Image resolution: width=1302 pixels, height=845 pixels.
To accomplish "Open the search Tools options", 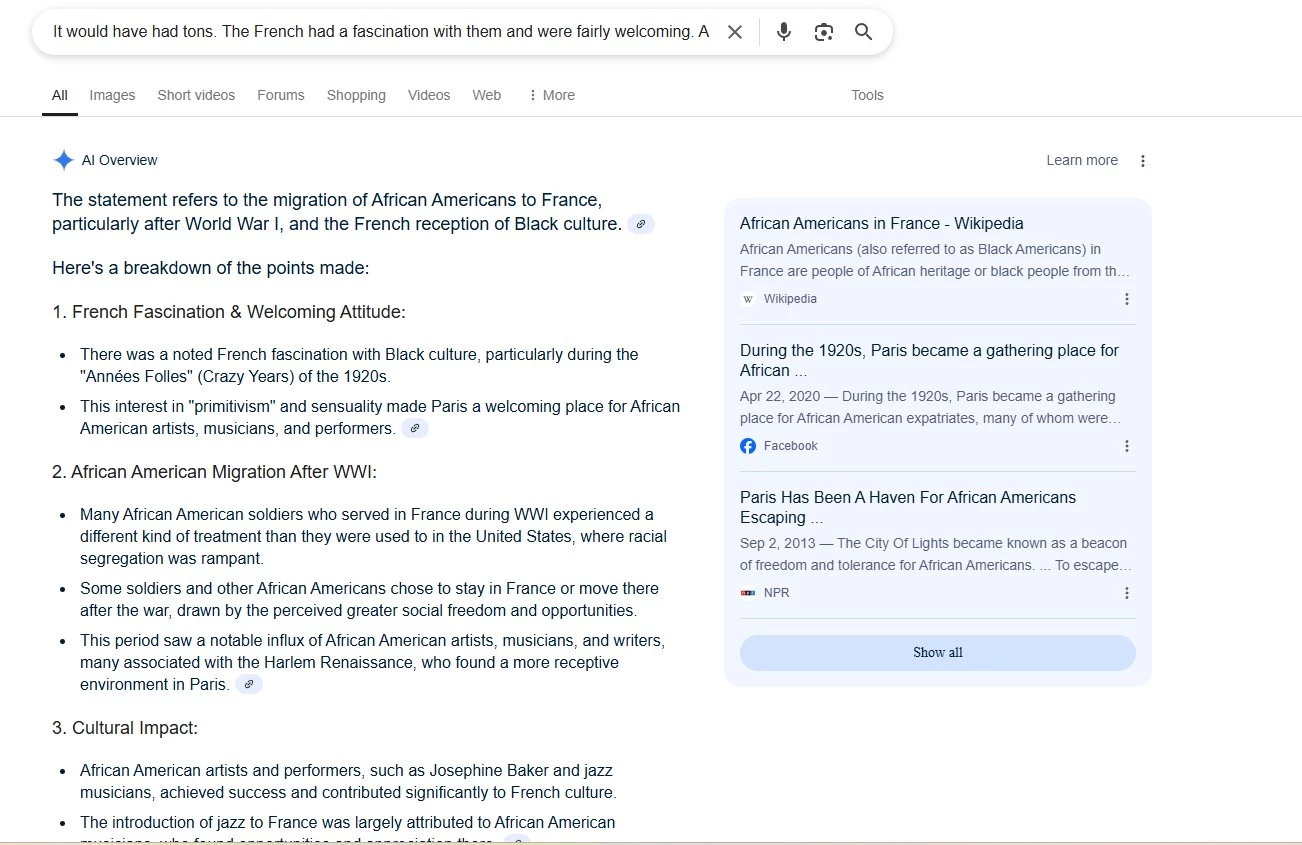I will (x=867, y=95).
